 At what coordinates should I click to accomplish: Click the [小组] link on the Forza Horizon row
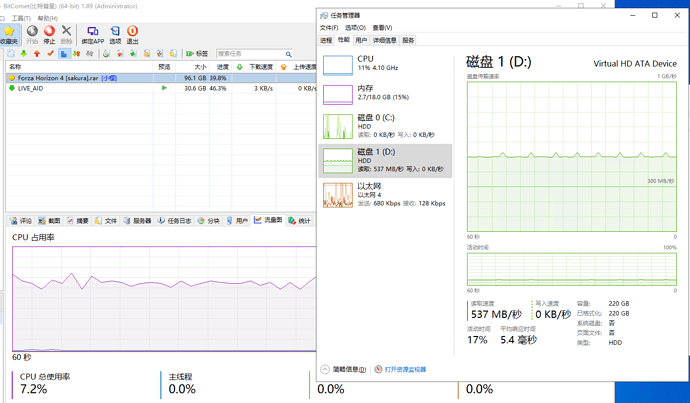tap(109, 78)
